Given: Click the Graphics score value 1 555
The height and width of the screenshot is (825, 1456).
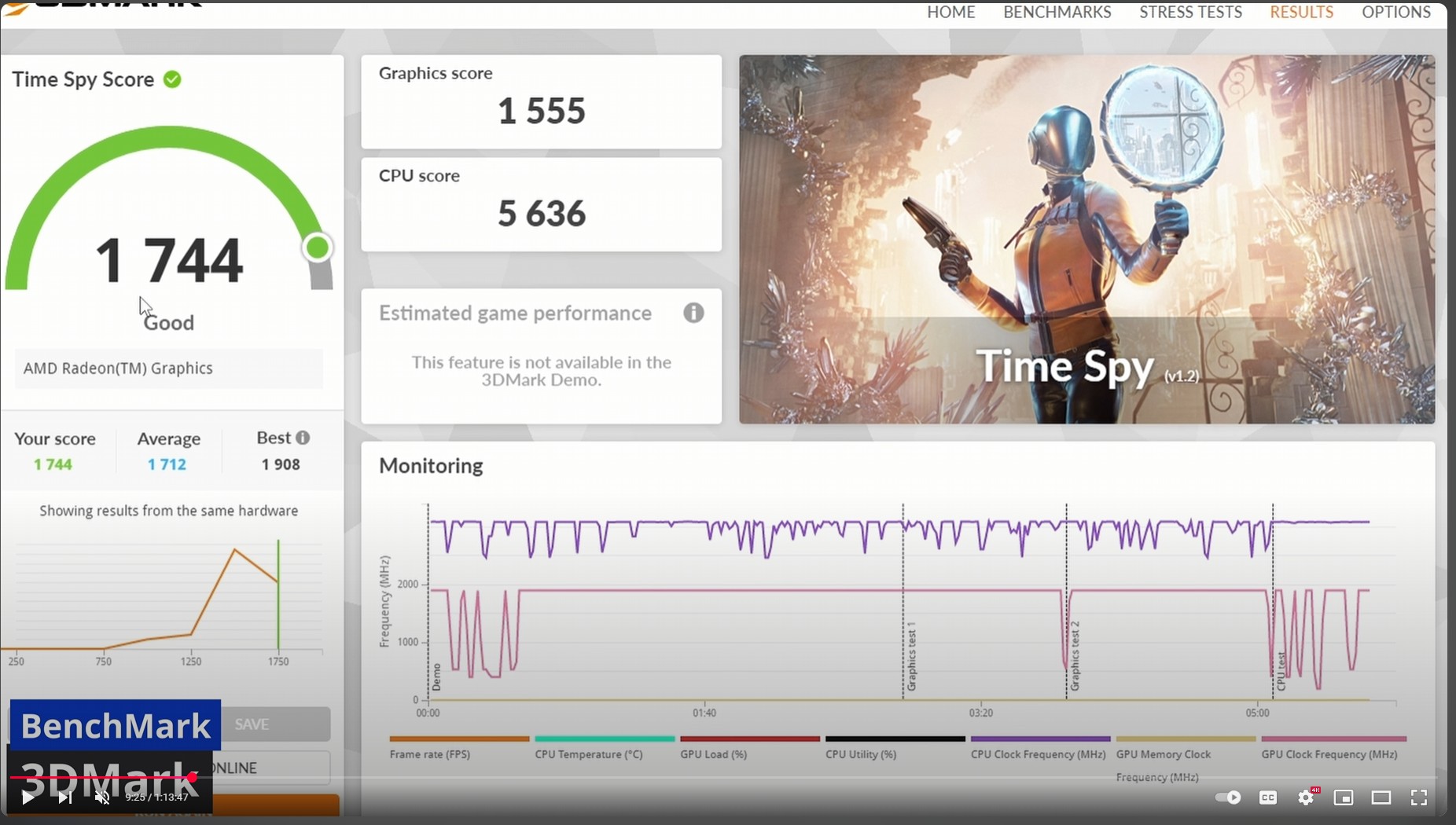Looking at the screenshot, I should click(542, 111).
